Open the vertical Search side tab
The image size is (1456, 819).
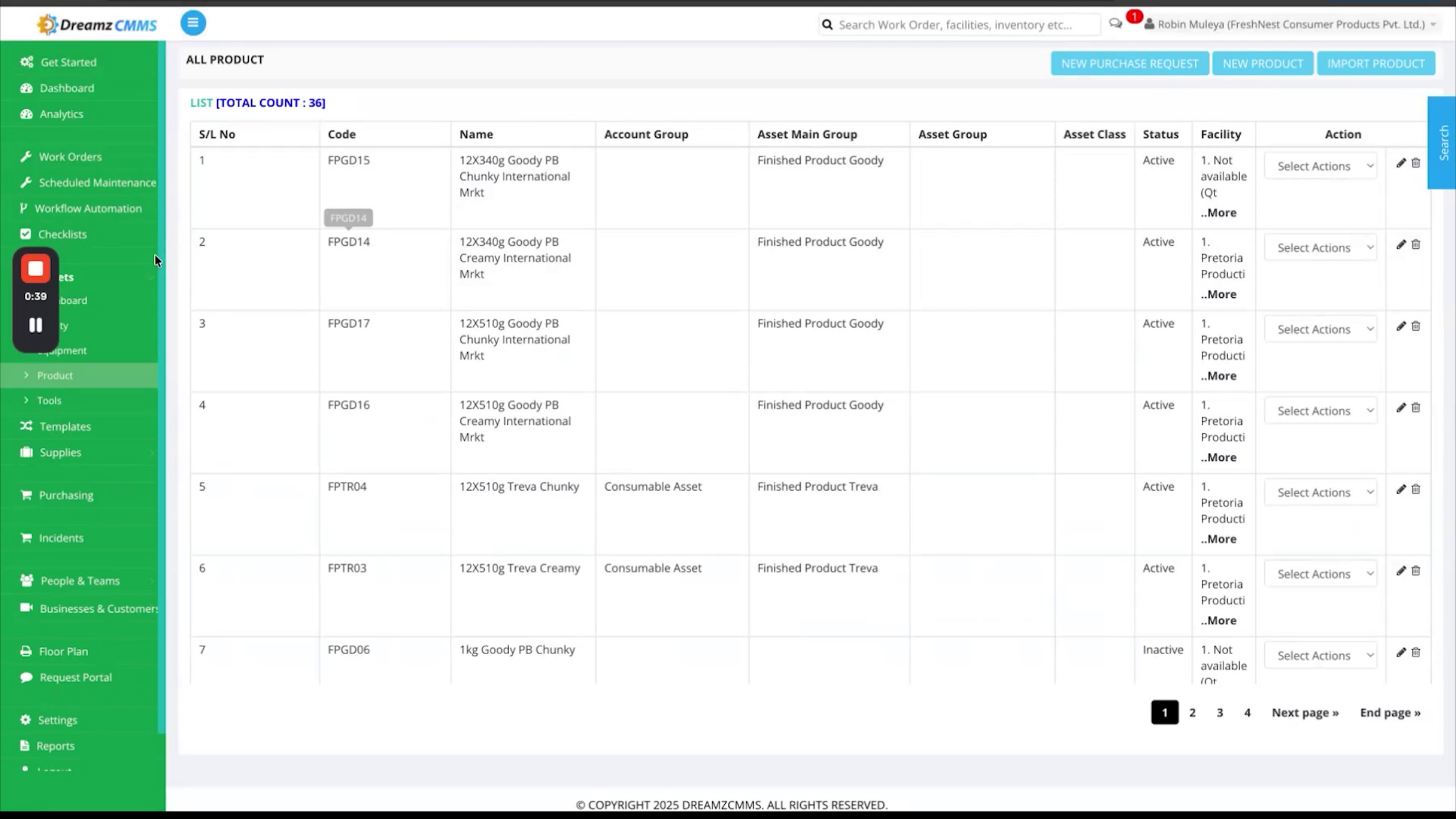click(1443, 143)
